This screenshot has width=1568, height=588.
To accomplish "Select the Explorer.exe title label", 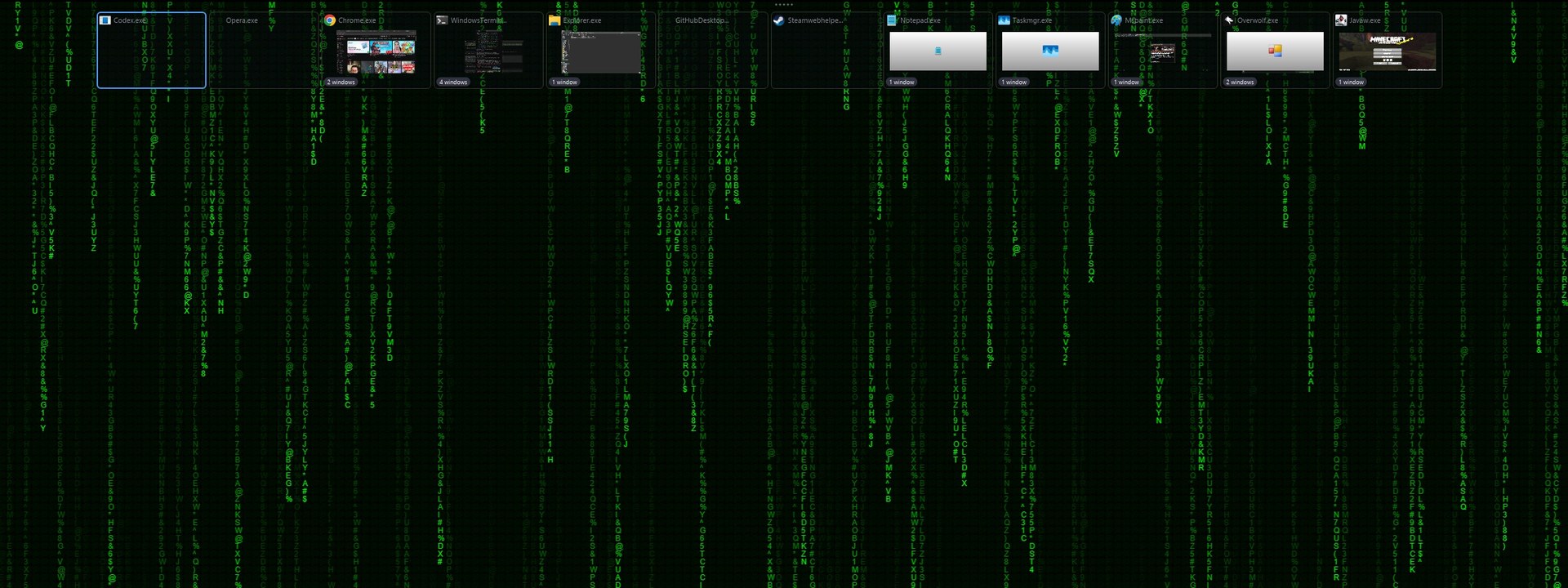I will click(582, 20).
